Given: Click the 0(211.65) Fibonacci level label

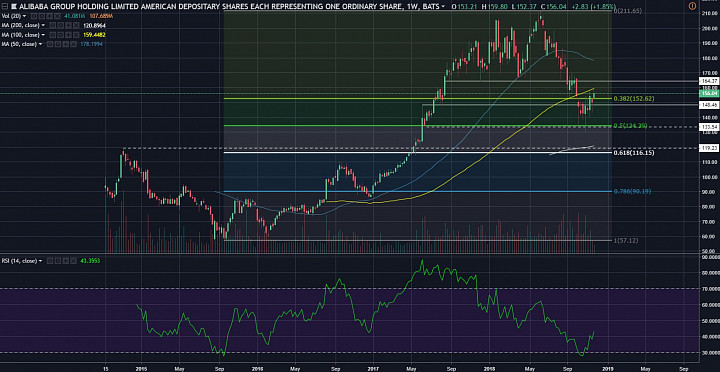Looking at the screenshot, I should [627, 10].
